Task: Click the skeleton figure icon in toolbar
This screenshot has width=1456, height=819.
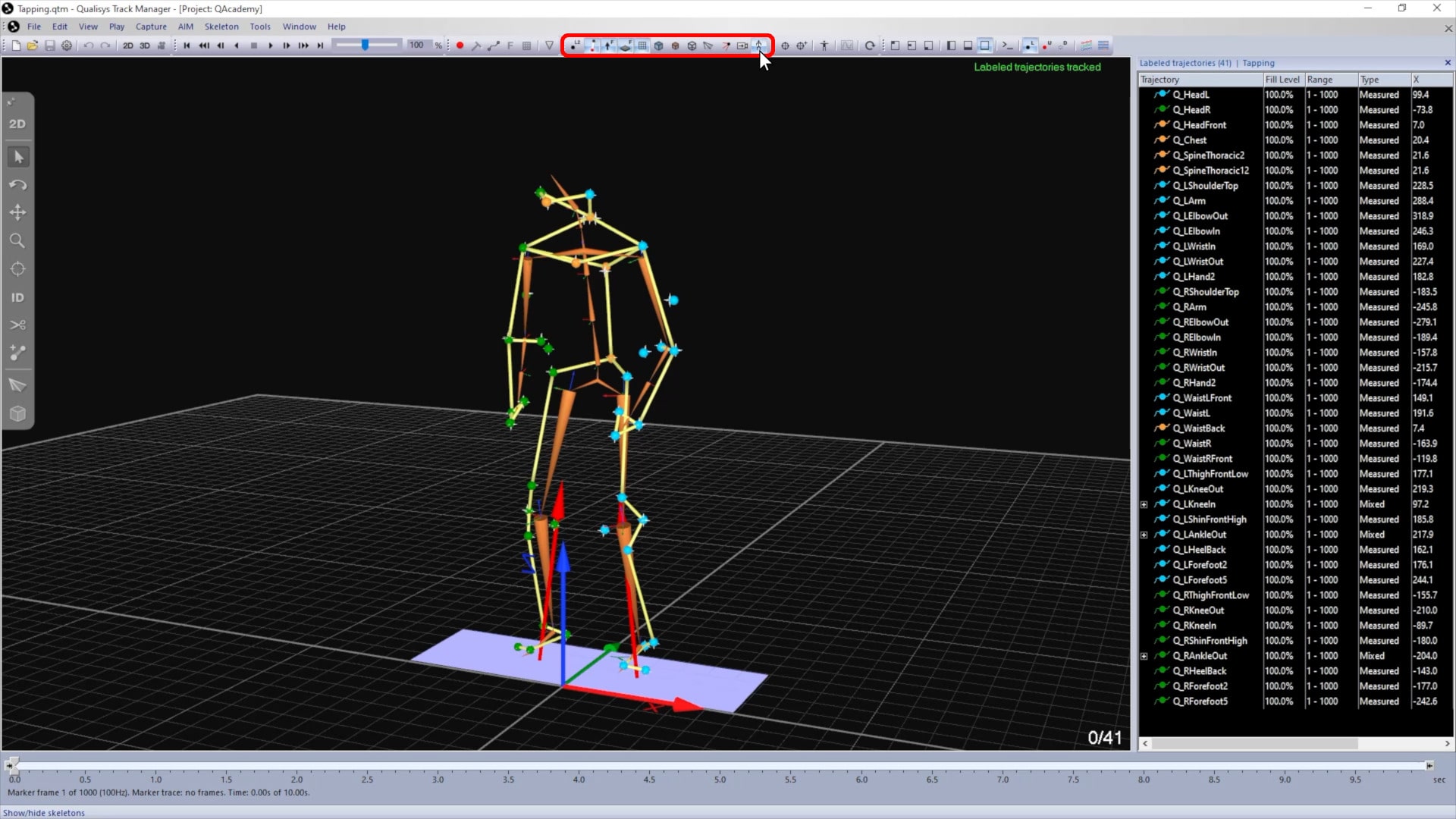Action: coord(824,45)
